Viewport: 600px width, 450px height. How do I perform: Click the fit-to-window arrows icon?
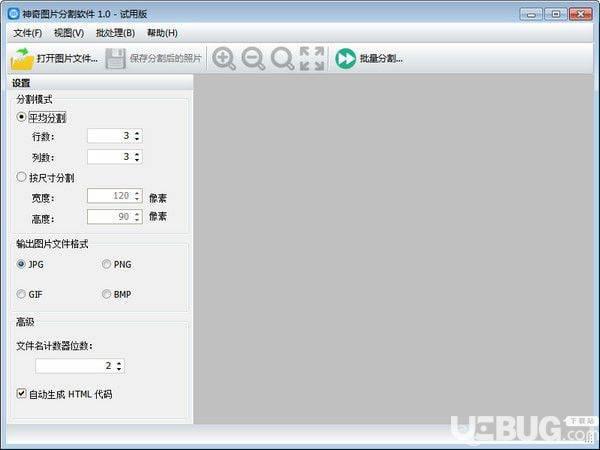pos(312,59)
